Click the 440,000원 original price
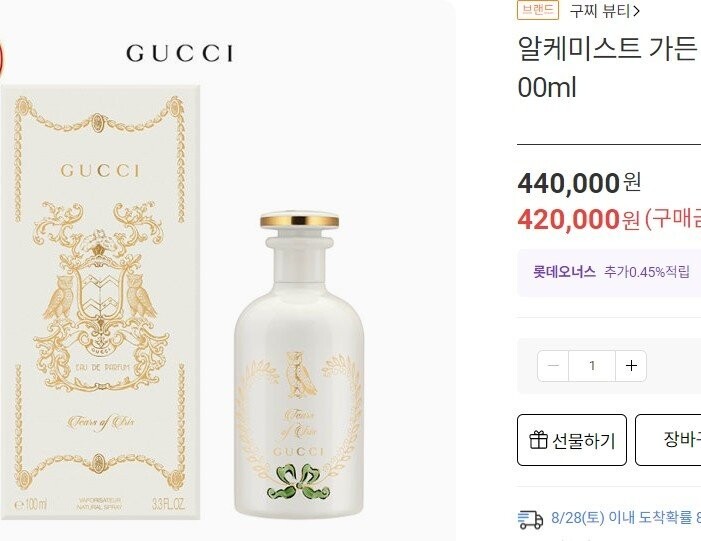The height and width of the screenshot is (541, 701). click(x=579, y=183)
